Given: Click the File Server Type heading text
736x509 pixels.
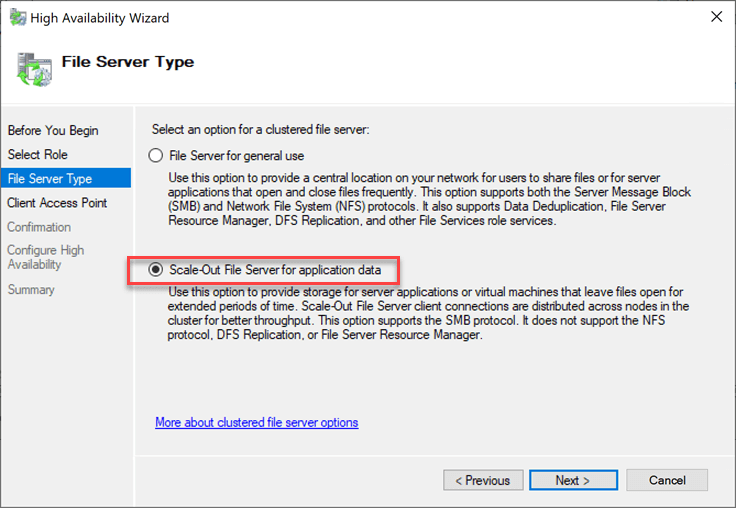Looking at the screenshot, I should tap(128, 62).
